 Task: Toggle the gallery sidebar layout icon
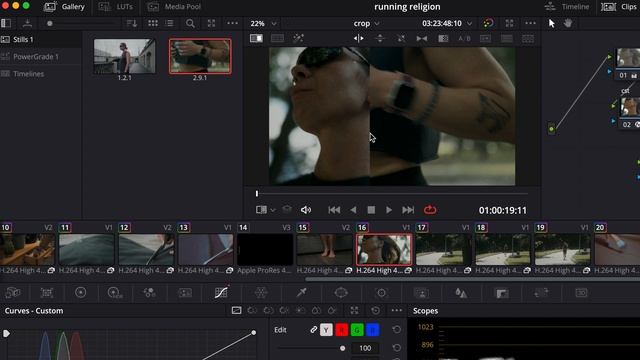pyautogui.click(x=6, y=23)
